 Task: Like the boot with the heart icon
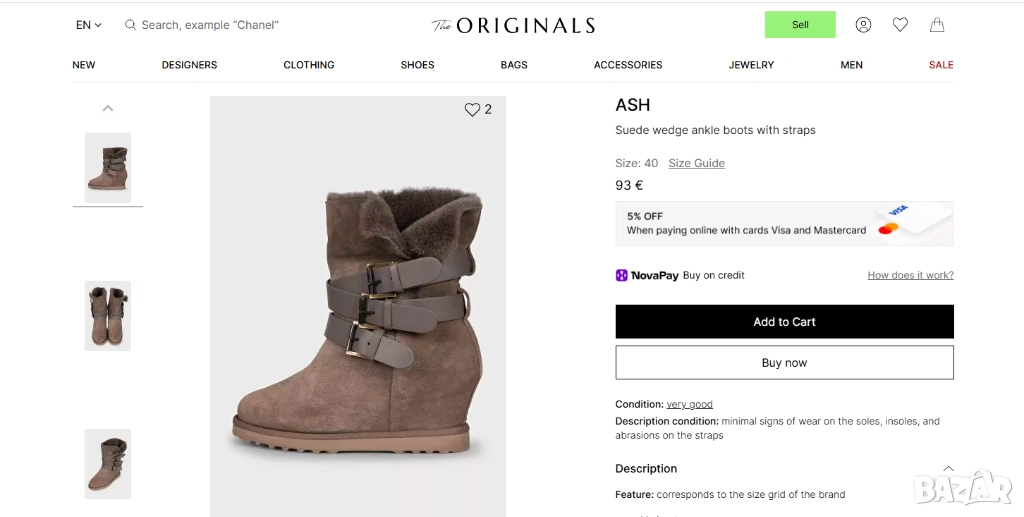click(x=472, y=110)
